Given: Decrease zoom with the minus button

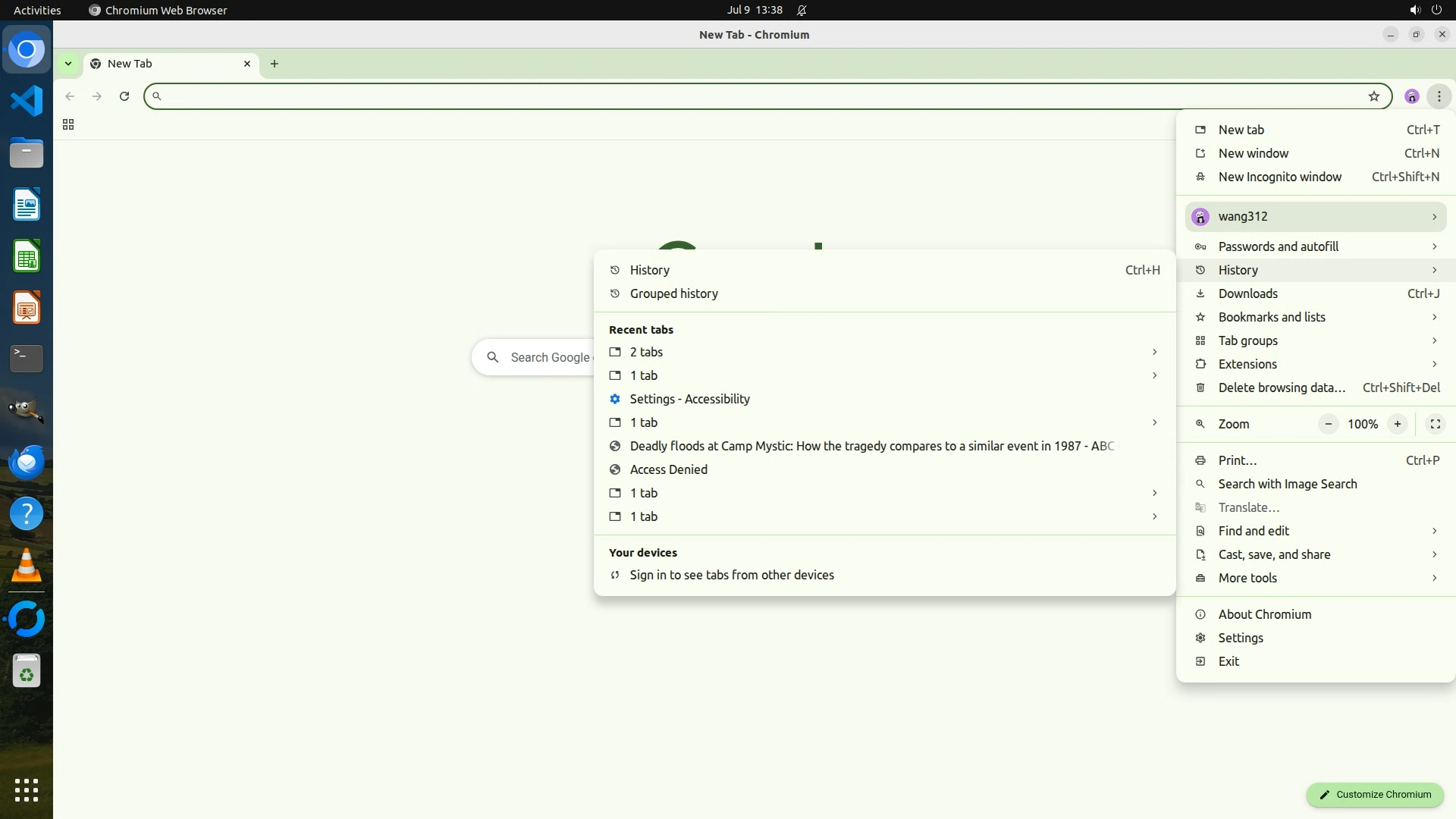Looking at the screenshot, I should click(1328, 424).
